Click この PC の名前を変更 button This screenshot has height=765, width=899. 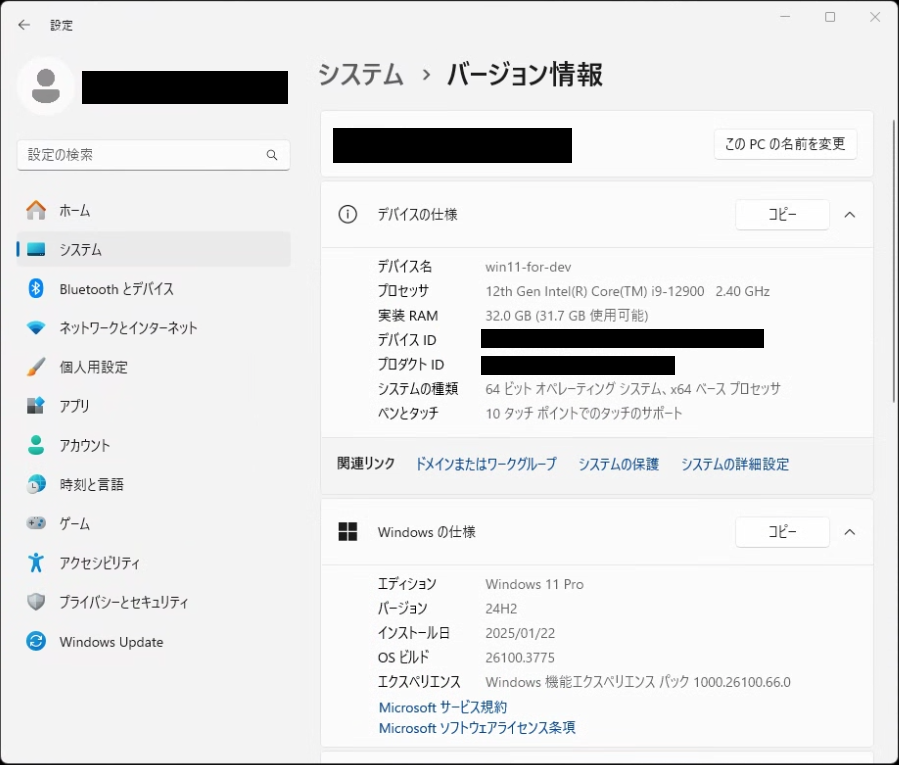(x=785, y=144)
